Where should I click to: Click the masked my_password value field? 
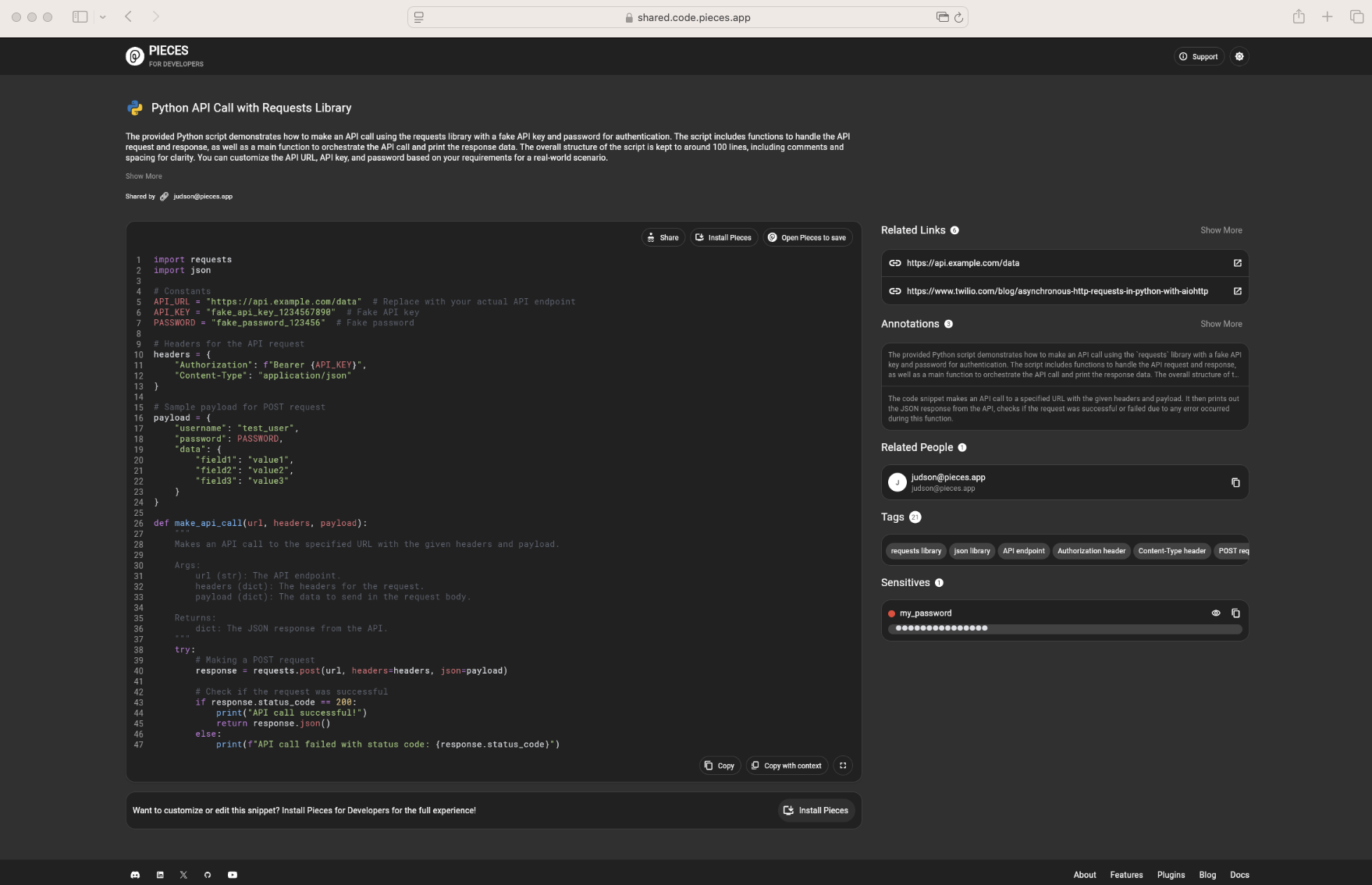[x=1065, y=628]
